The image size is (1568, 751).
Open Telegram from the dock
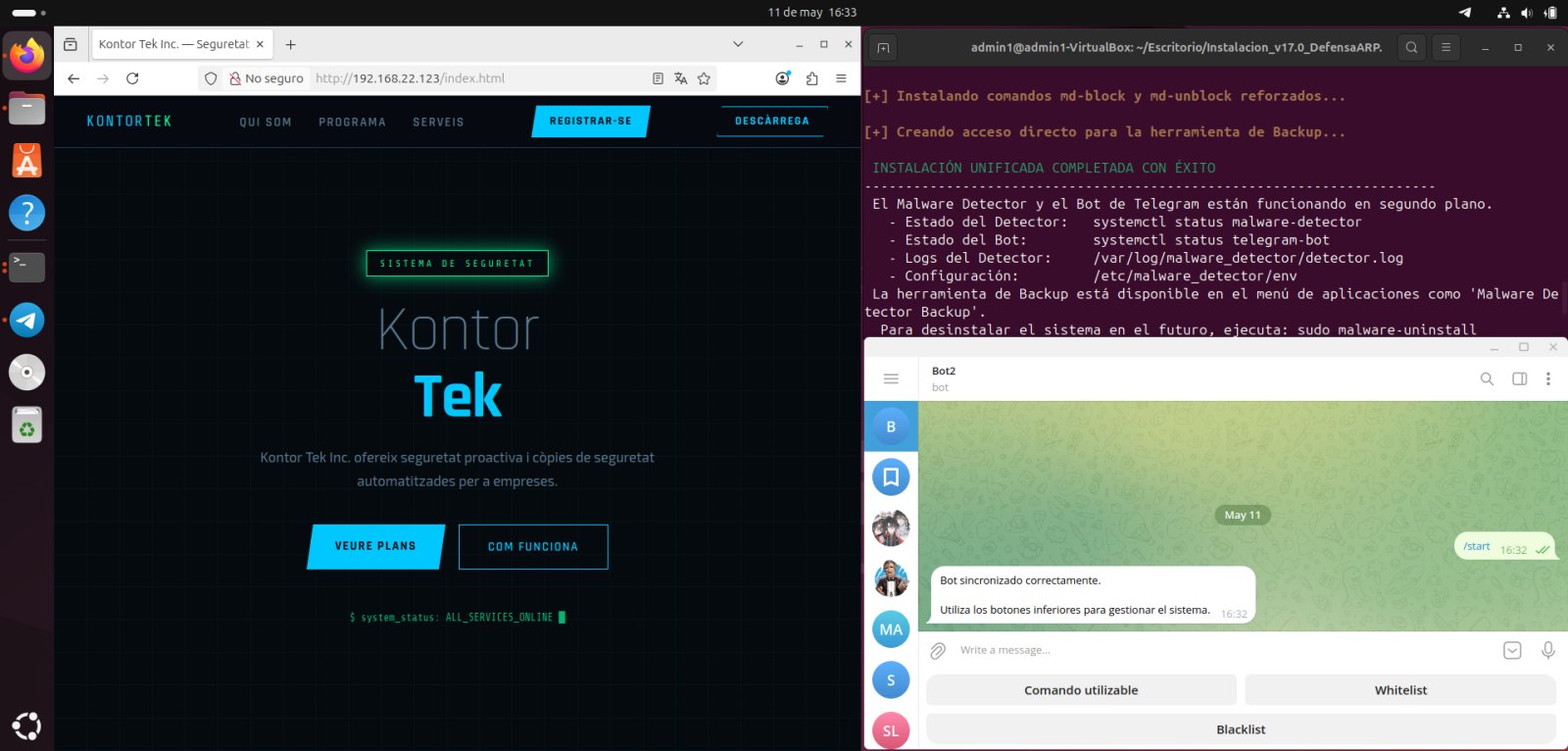(26, 320)
